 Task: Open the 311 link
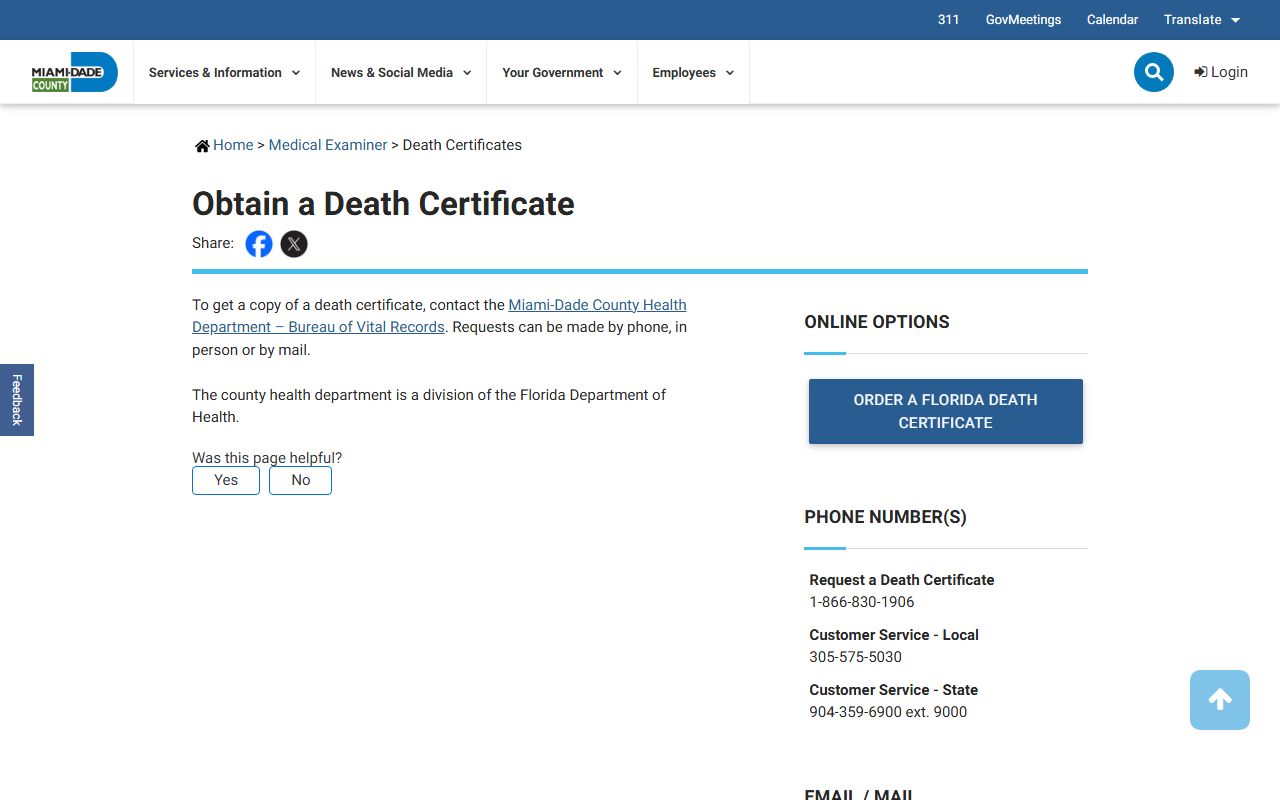[948, 20]
